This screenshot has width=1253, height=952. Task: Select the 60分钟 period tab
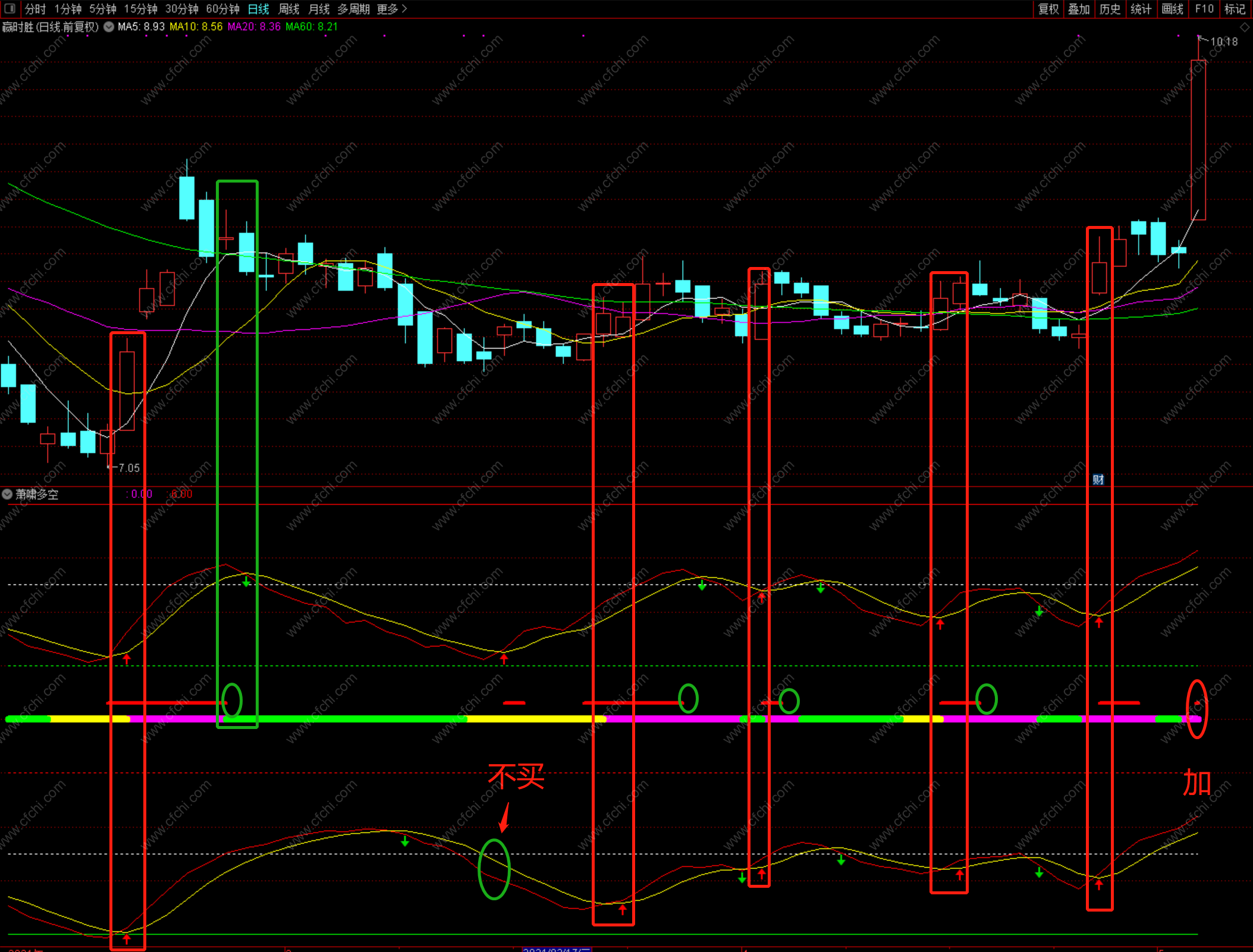coord(222,9)
